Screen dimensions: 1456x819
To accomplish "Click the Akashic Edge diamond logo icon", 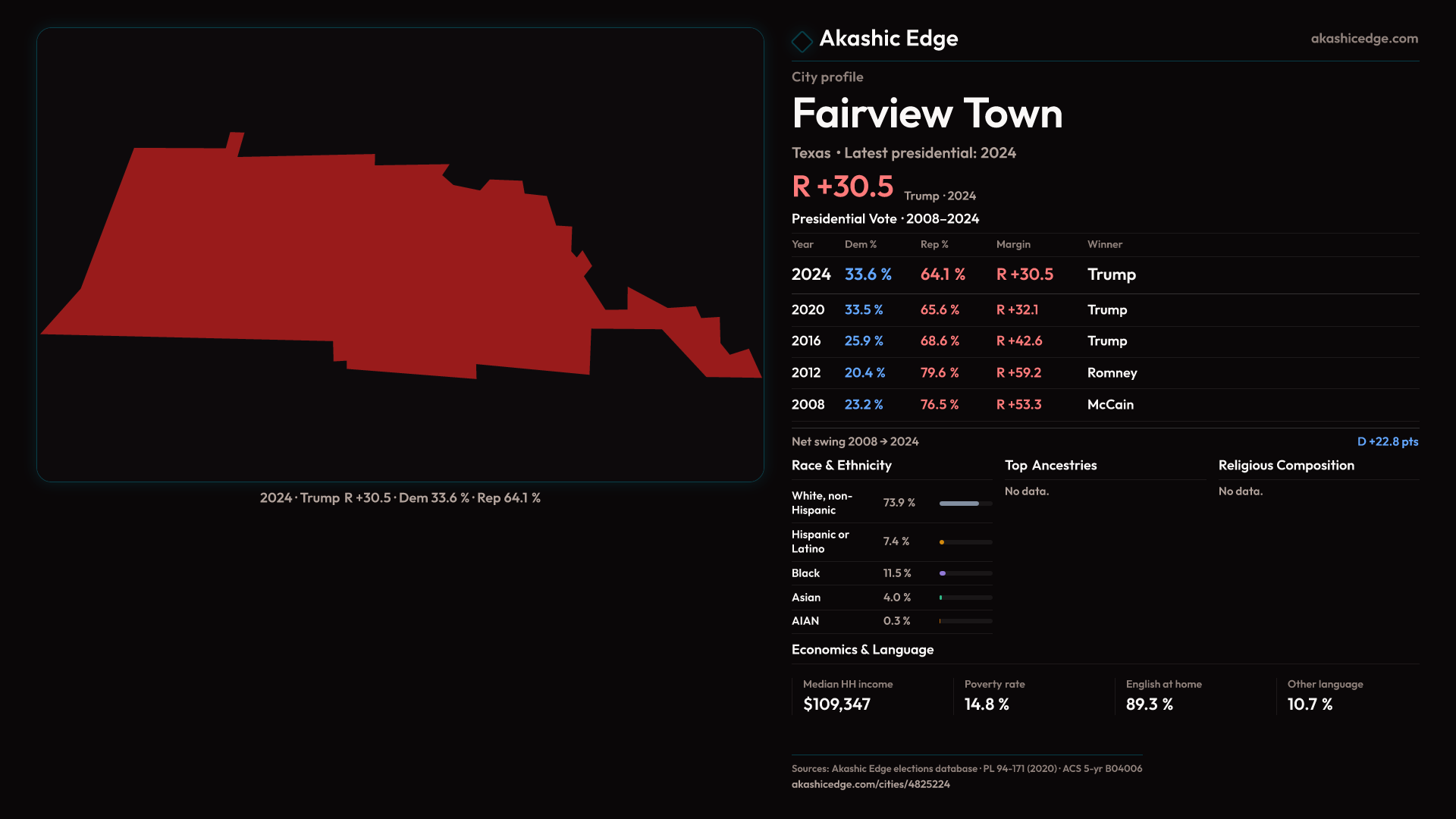I will coord(802,41).
